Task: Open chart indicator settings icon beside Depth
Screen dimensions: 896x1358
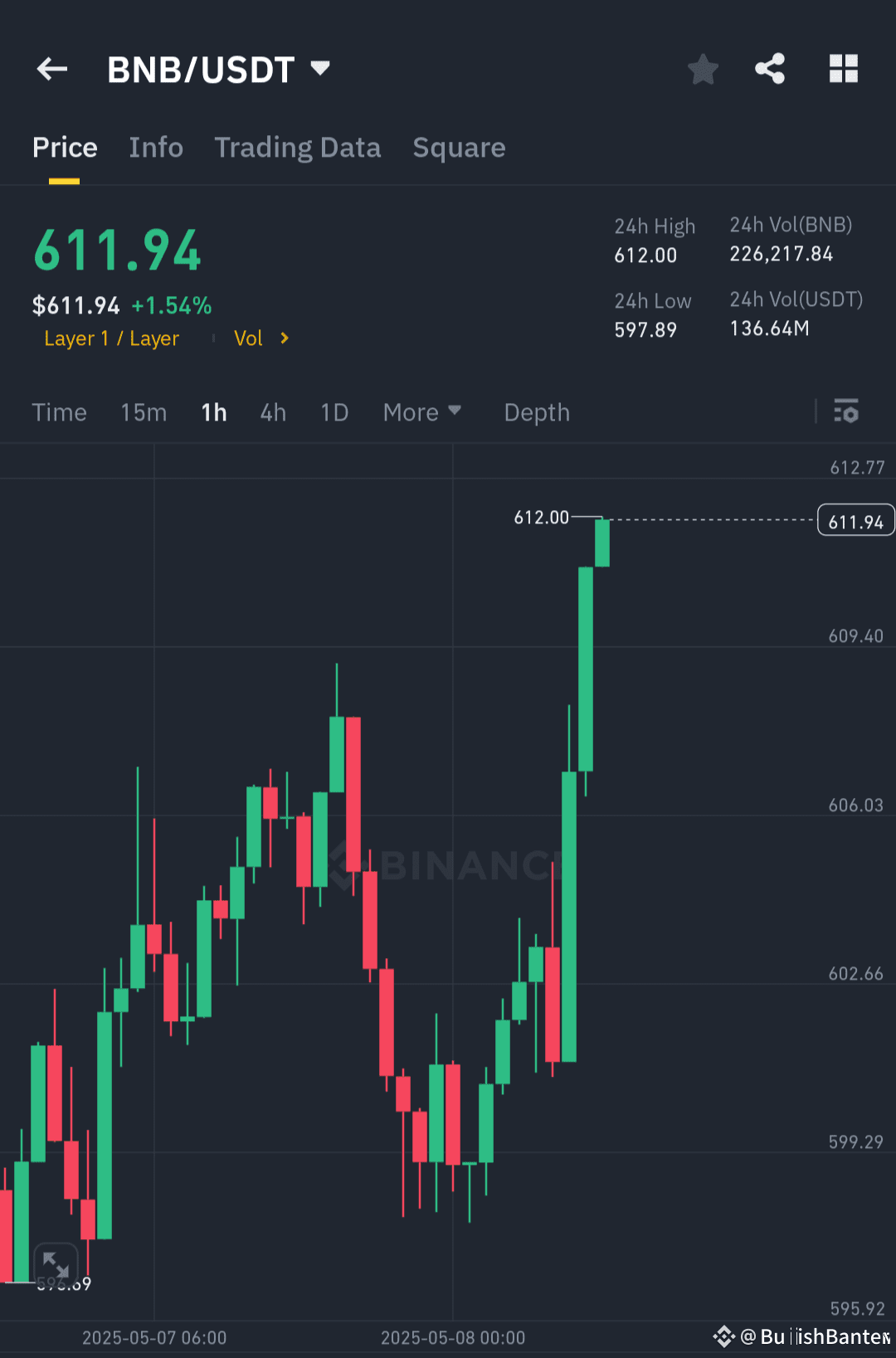Action: (x=845, y=411)
